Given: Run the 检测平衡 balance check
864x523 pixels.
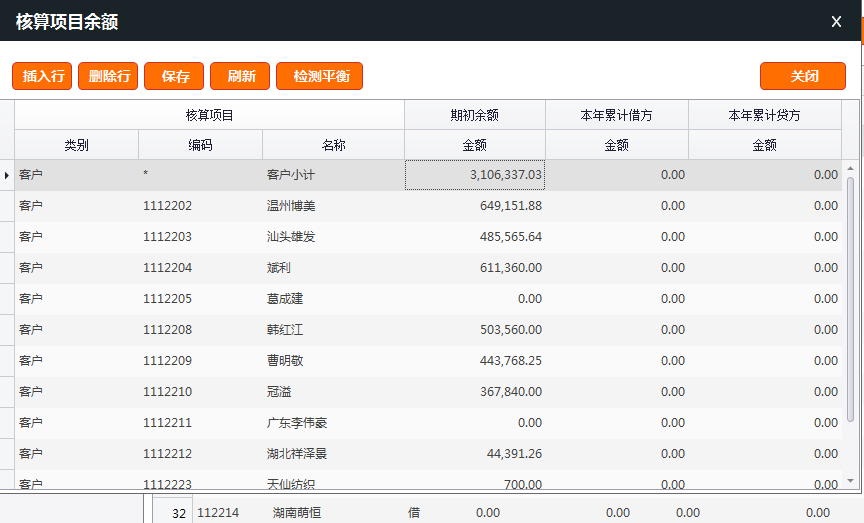Looking at the screenshot, I should click(319, 76).
